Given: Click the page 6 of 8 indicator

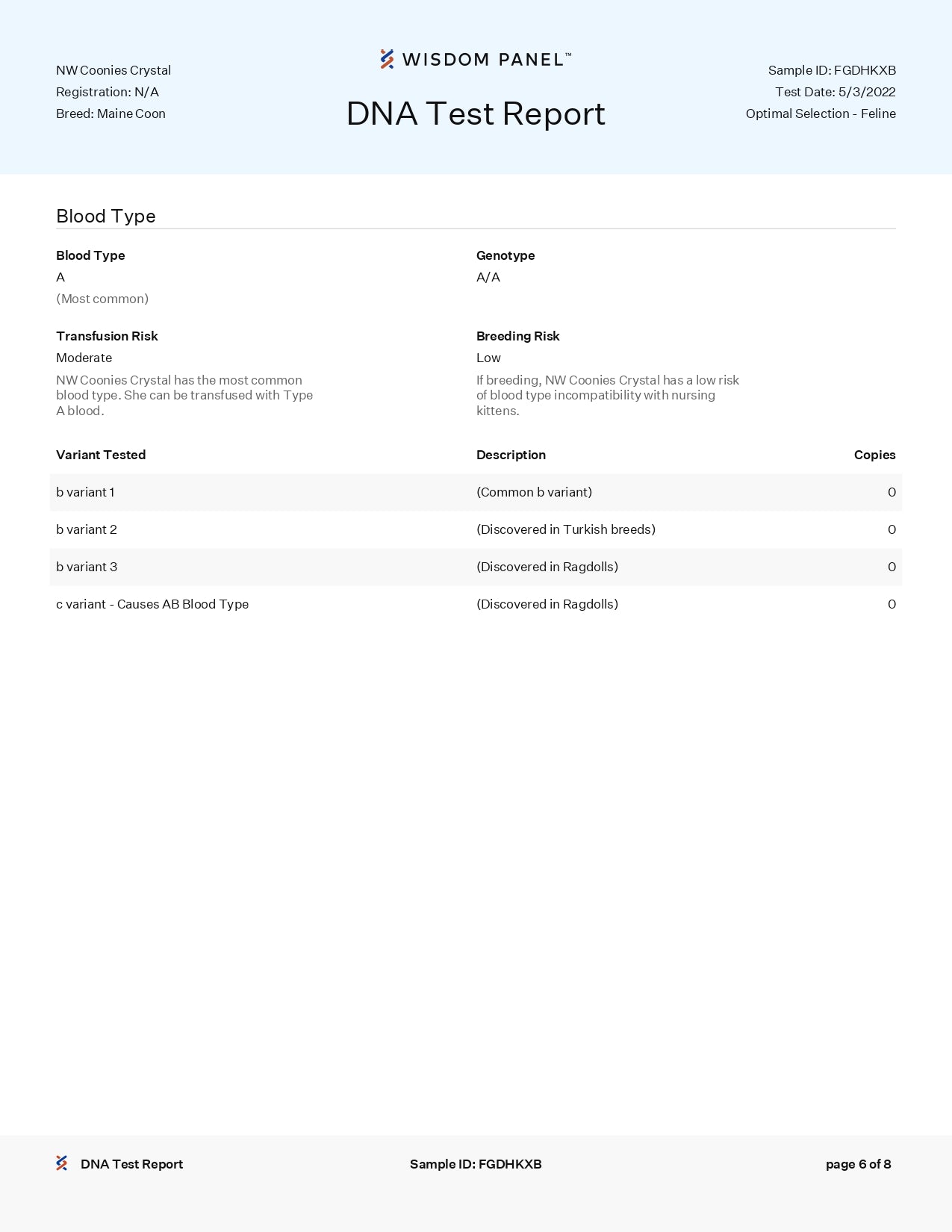Looking at the screenshot, I should click(x=858, y=1164).
